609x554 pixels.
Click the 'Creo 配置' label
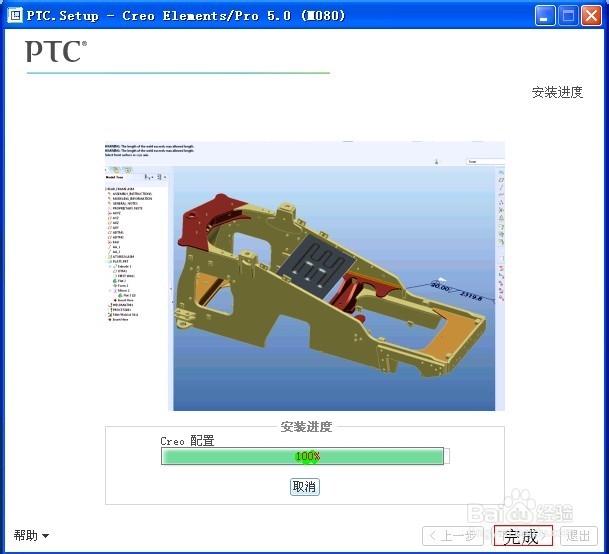(187, 441)
